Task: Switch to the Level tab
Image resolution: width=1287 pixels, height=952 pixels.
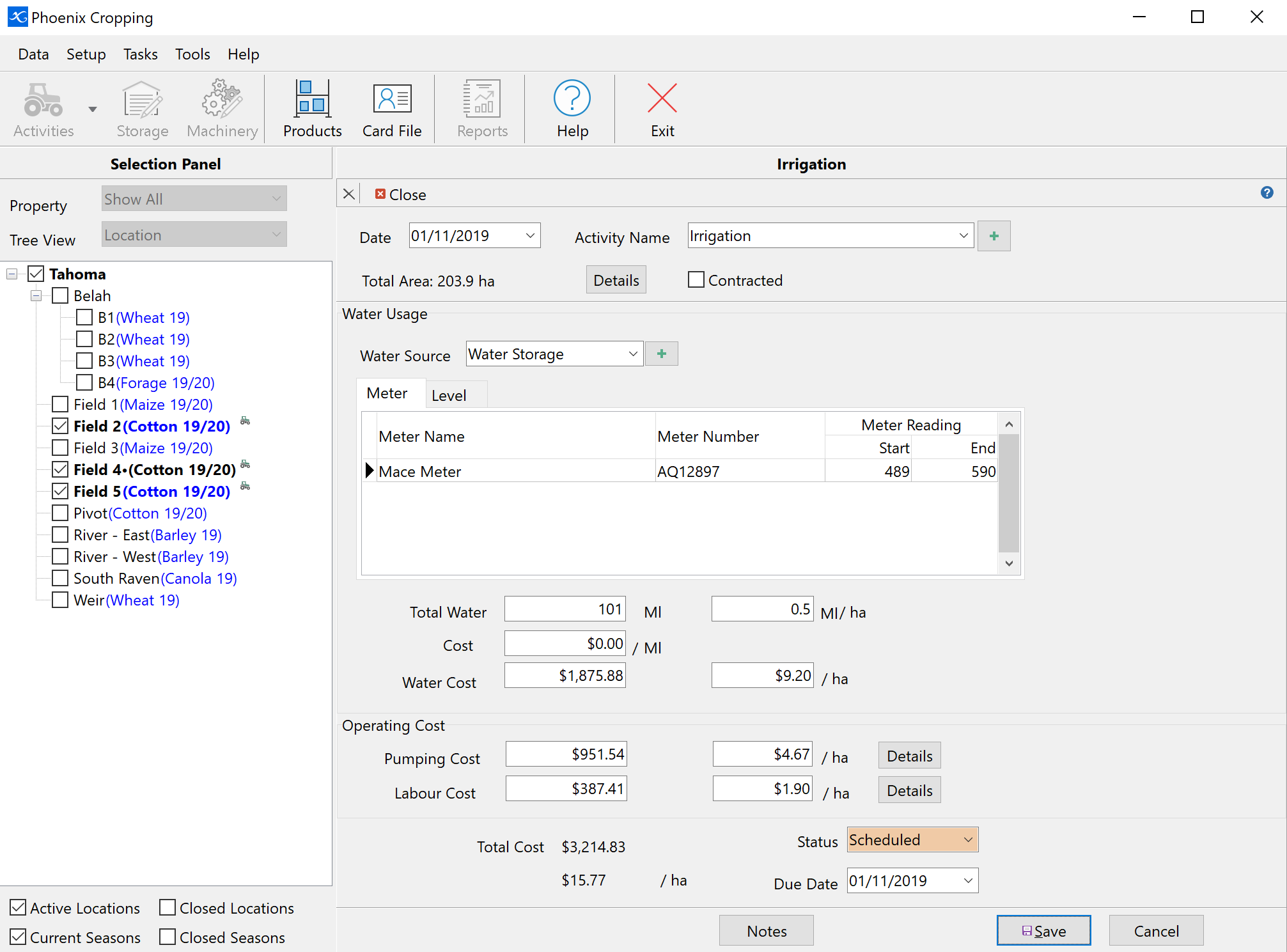Action: point(456,395)
